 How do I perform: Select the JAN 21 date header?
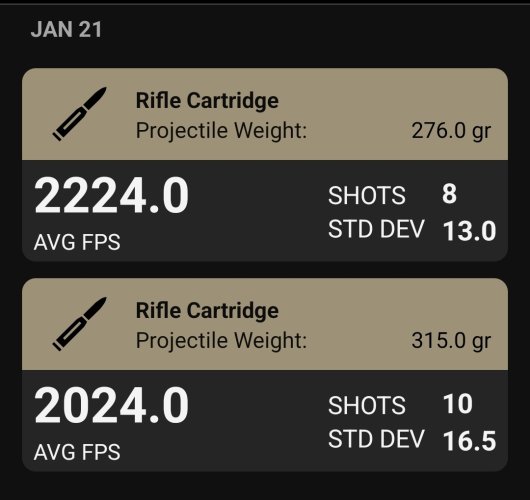[66, 29]
